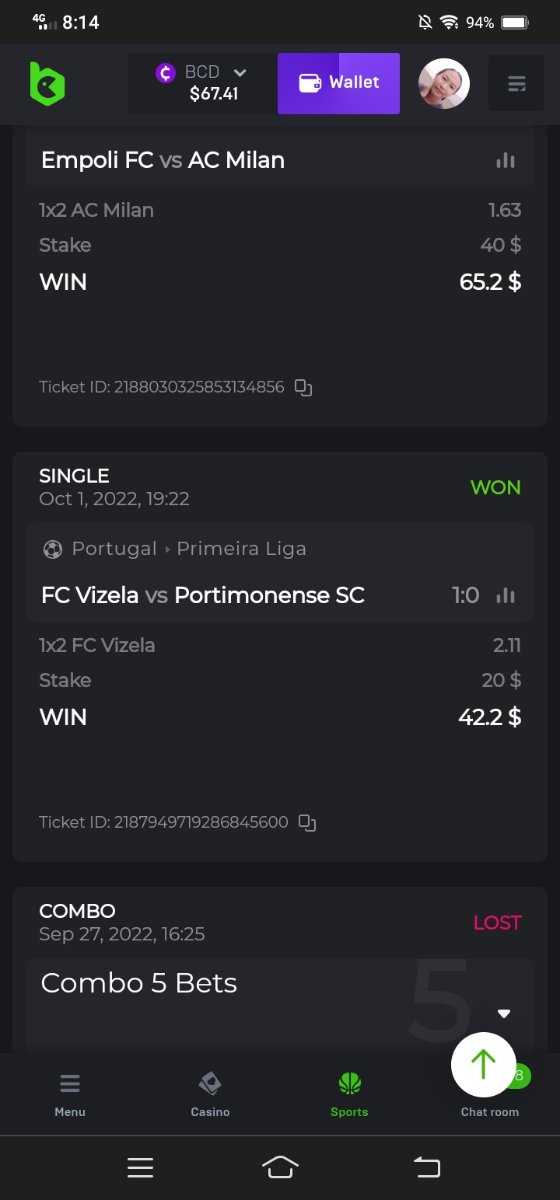This screenshot has width=560, height=1200.
Task: Open the bottom Menu tab
Action: pyautogui.click(x=70, y=1094)
